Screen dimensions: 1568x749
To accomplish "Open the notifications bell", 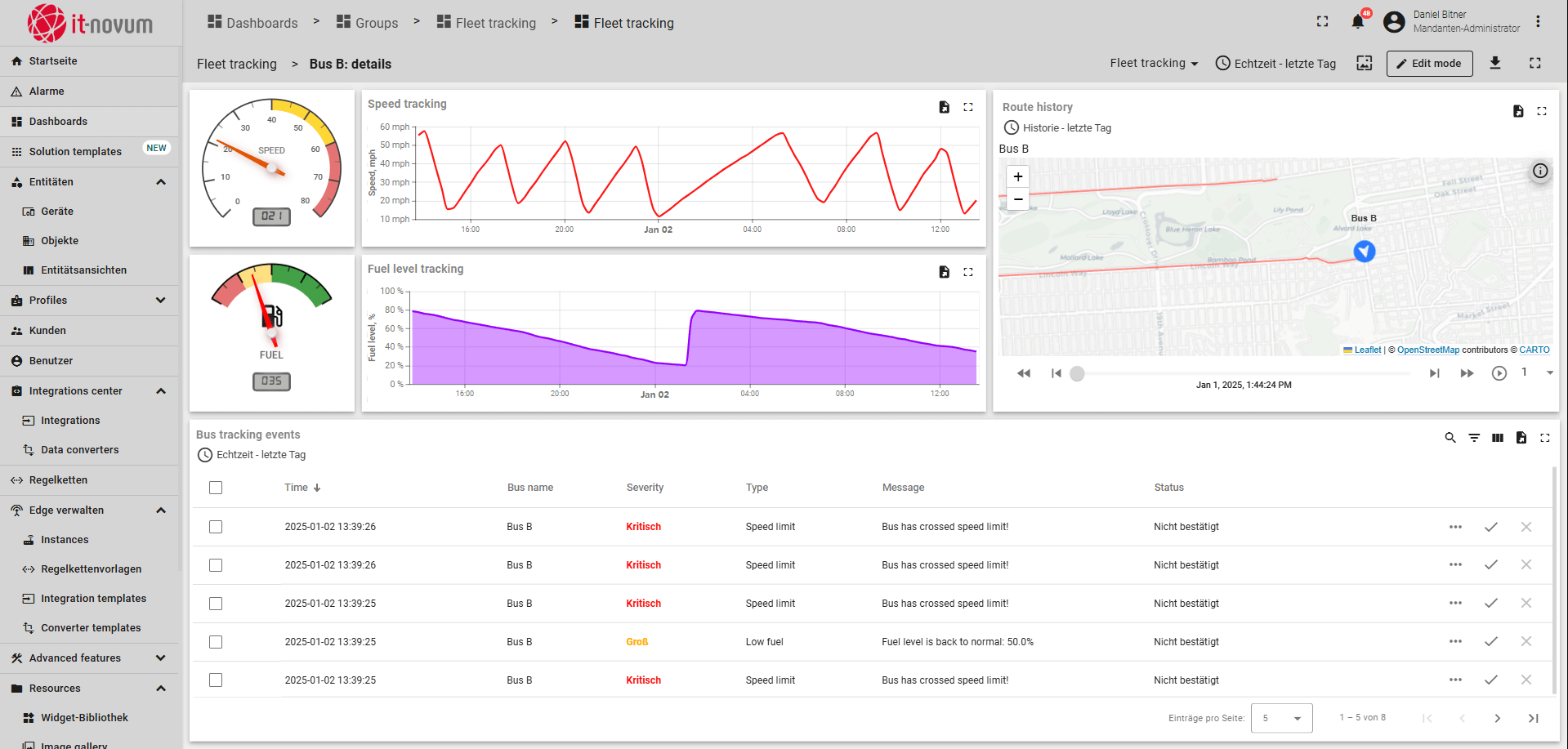I will 1358,22.
